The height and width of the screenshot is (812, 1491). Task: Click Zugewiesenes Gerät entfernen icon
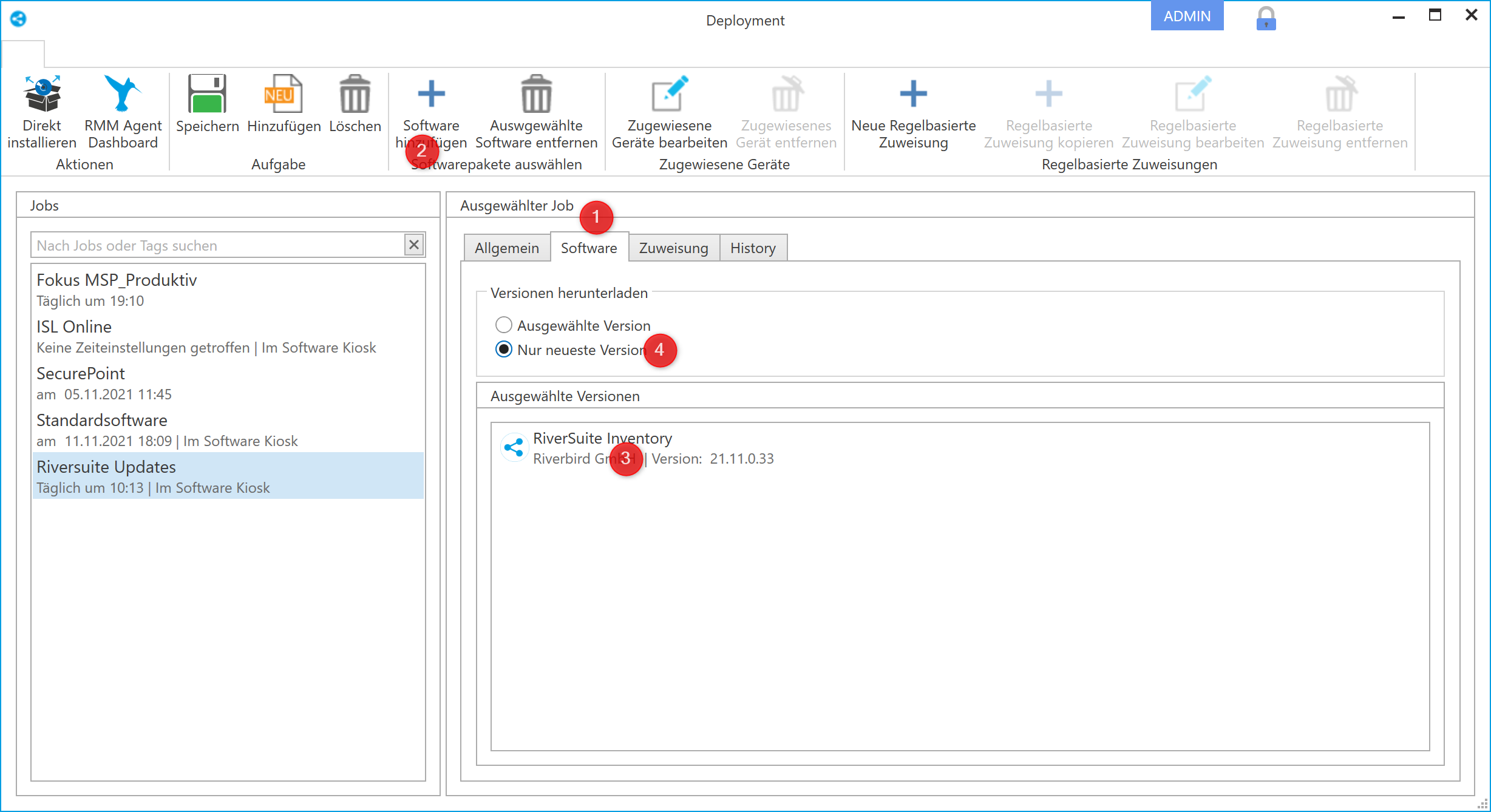point(787,93)
